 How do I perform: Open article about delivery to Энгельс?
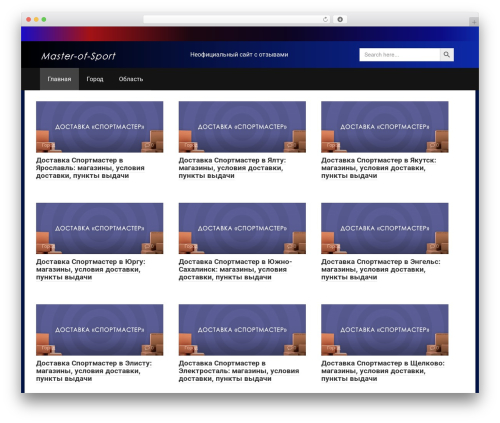pyautogui.click(x=381, y=269)
